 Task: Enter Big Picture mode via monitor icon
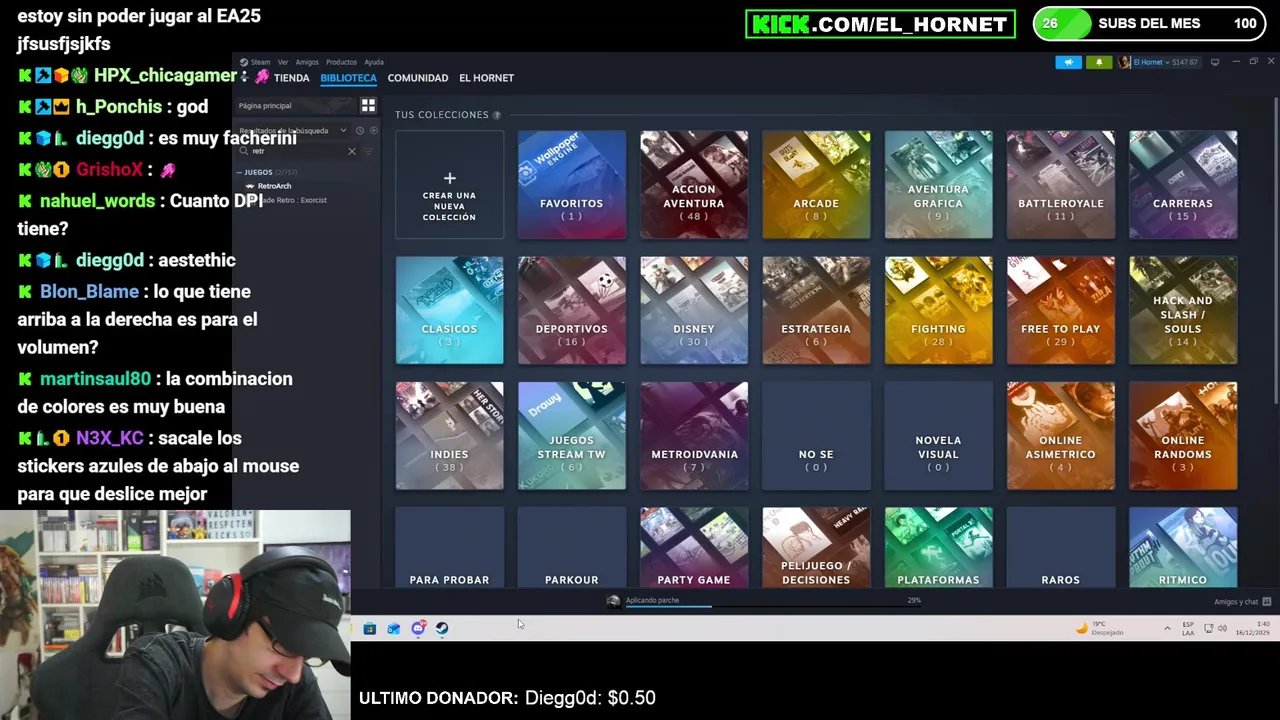pyautogui.click(x=1215, y=62)
